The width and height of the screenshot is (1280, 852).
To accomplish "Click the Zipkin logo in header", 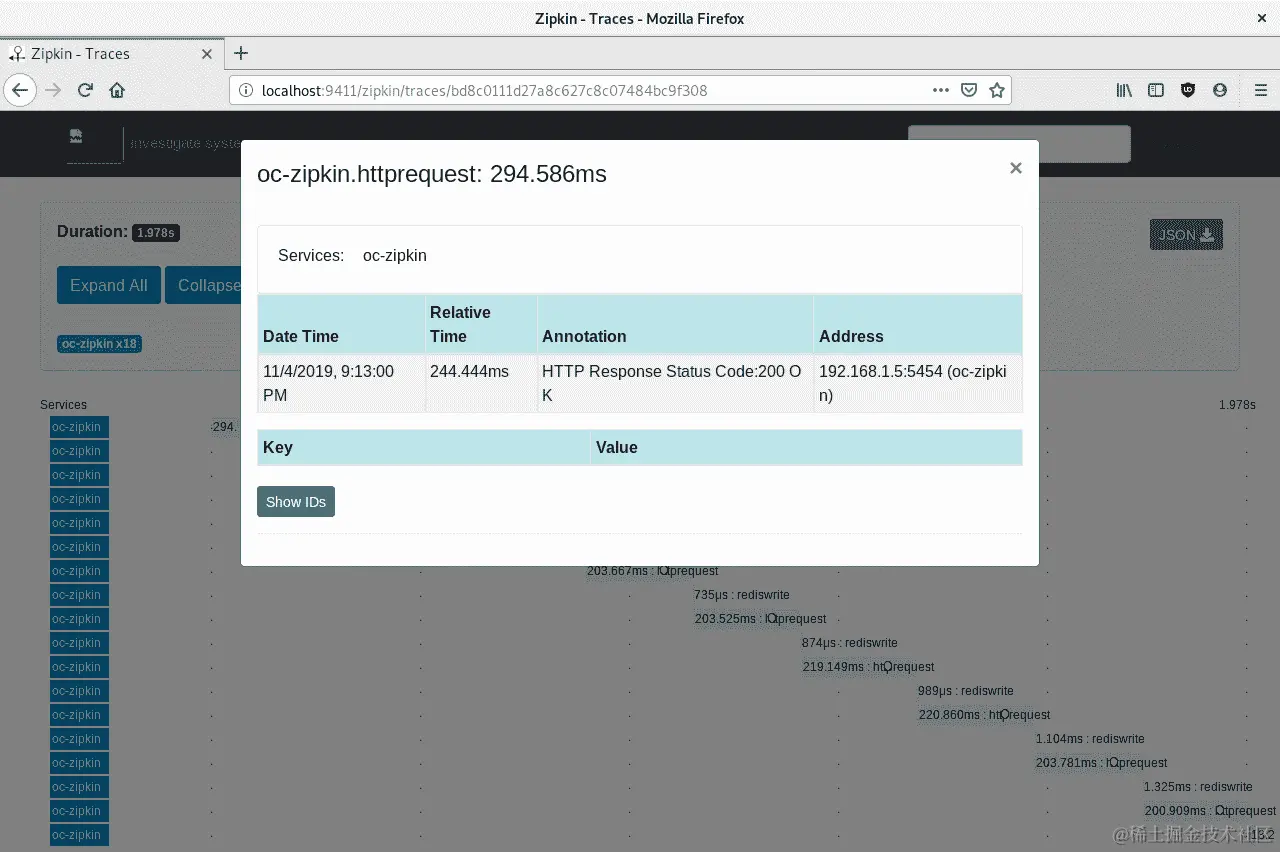I will (94, 145).
